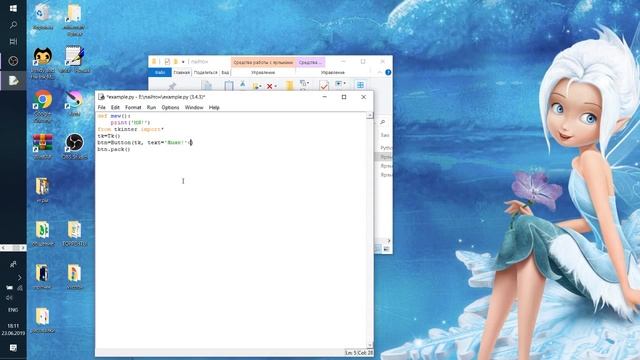Click IDLE editor scrollbar up arrow
This screenshot has width=640, height=360.
[370, 116]
